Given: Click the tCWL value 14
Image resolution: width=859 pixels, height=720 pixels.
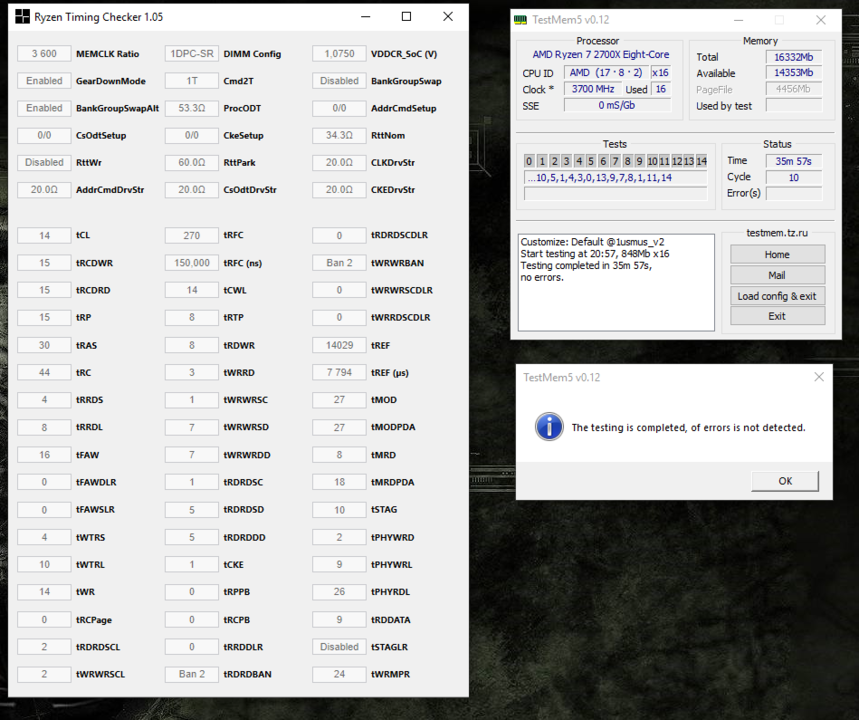Looking at the screenshot, I should pos(192,290).
